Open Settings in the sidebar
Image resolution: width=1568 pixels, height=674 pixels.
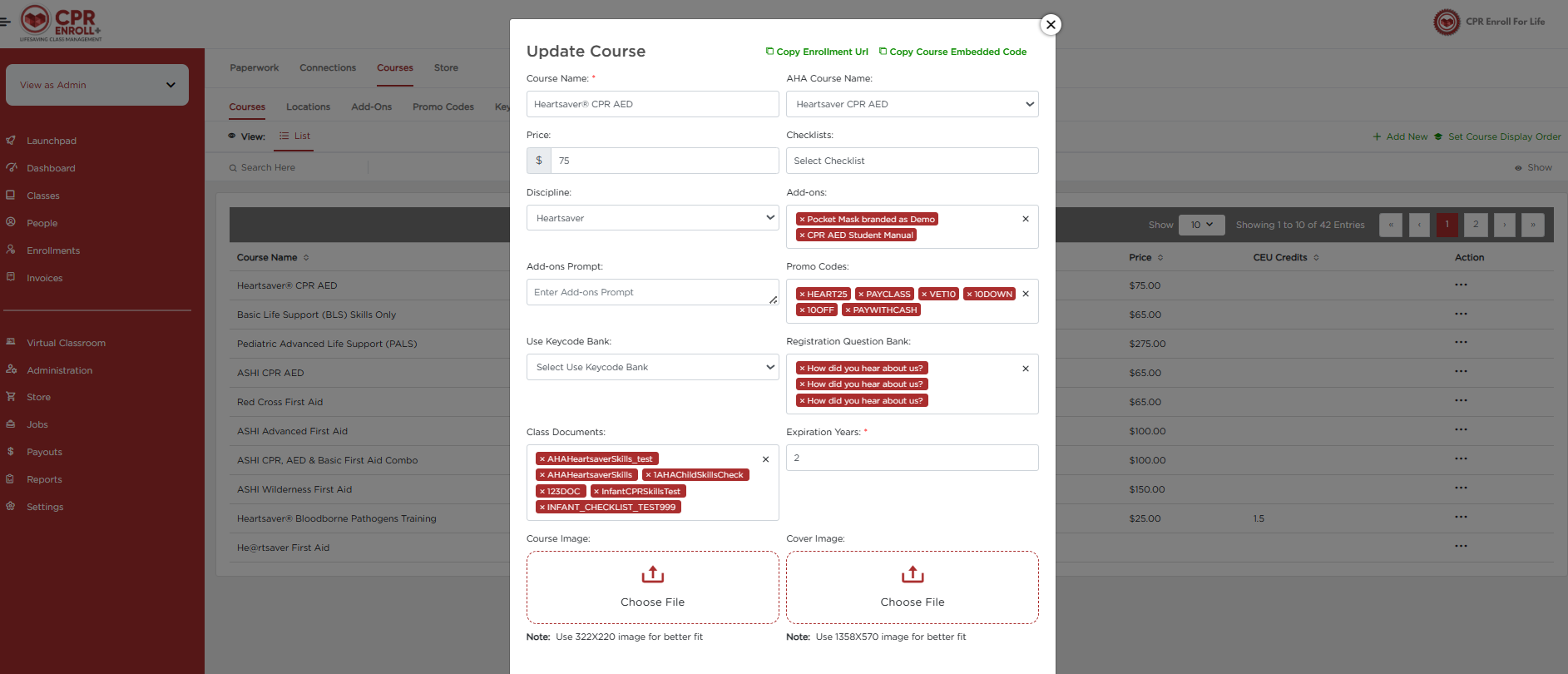(x=45, y=507)
